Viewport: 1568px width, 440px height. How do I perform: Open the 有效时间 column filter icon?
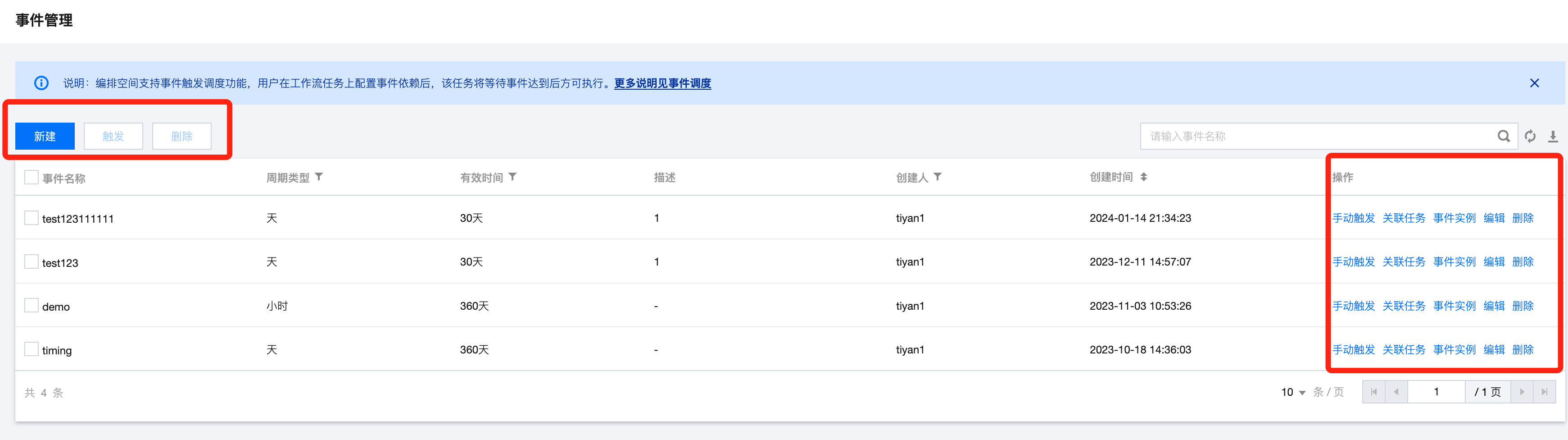coord(512,177)
